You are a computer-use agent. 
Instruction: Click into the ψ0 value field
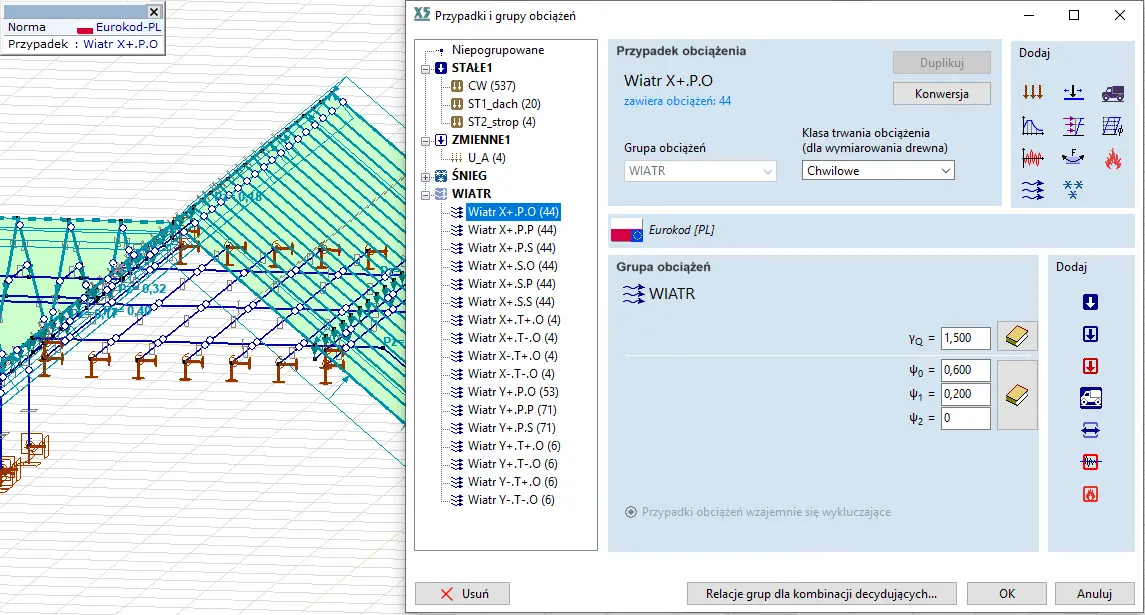click(x=965, y=369)
